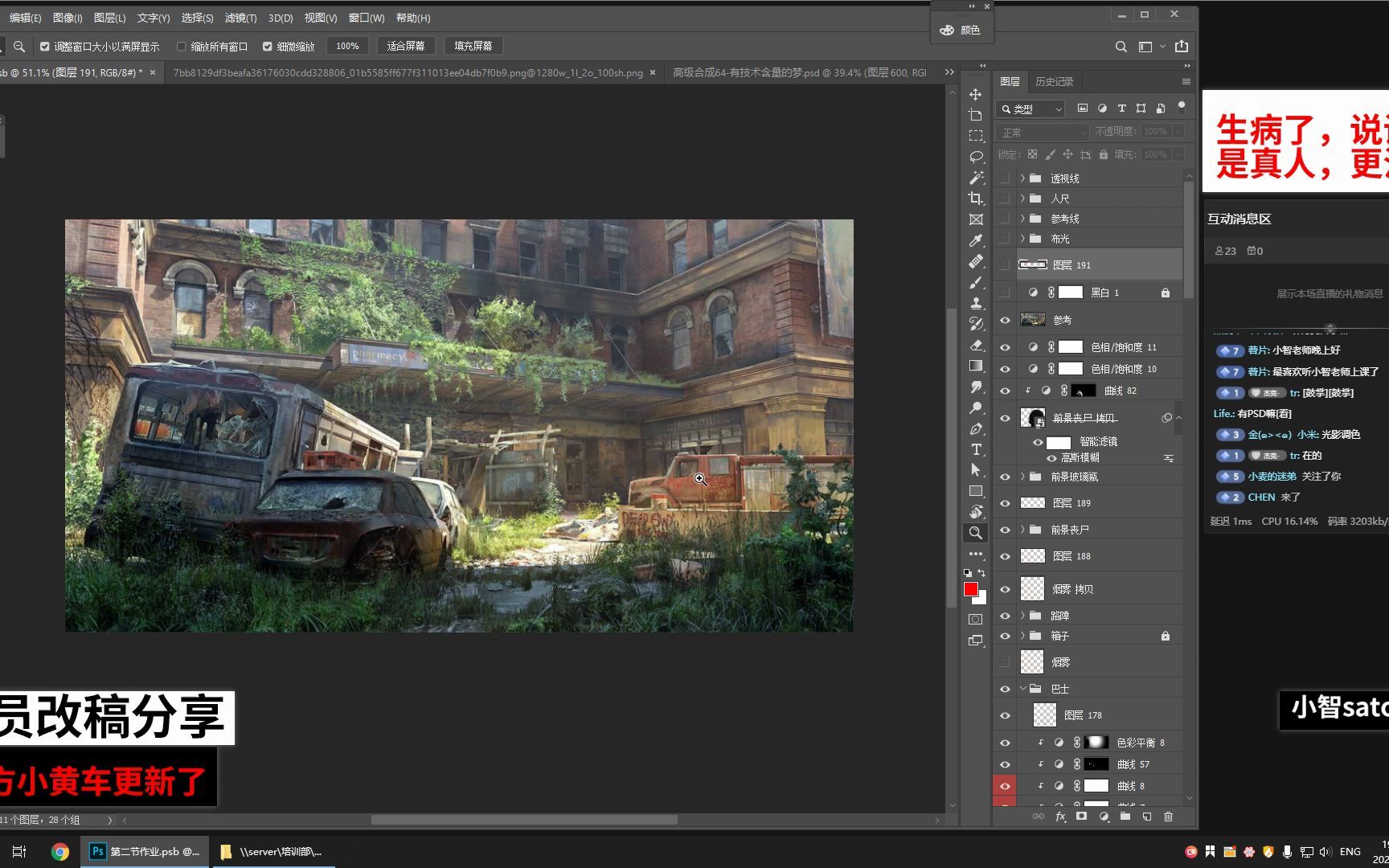
Task: Click the zoom out magnifier icon
Action: tap(19, 47)
